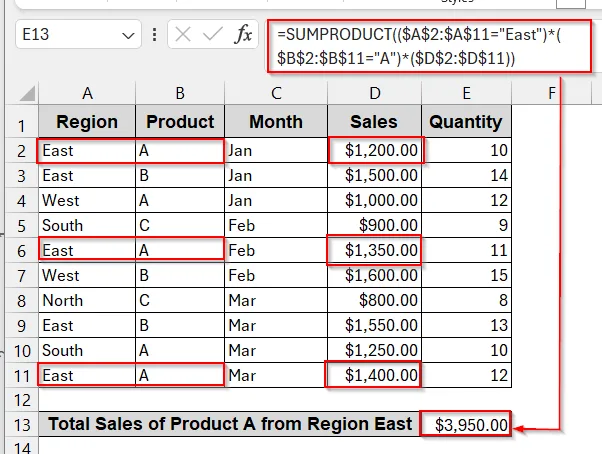Select the cell with $1,500.00
The width and height of the screenshot is (602, 454).
(x=374, y=175)
